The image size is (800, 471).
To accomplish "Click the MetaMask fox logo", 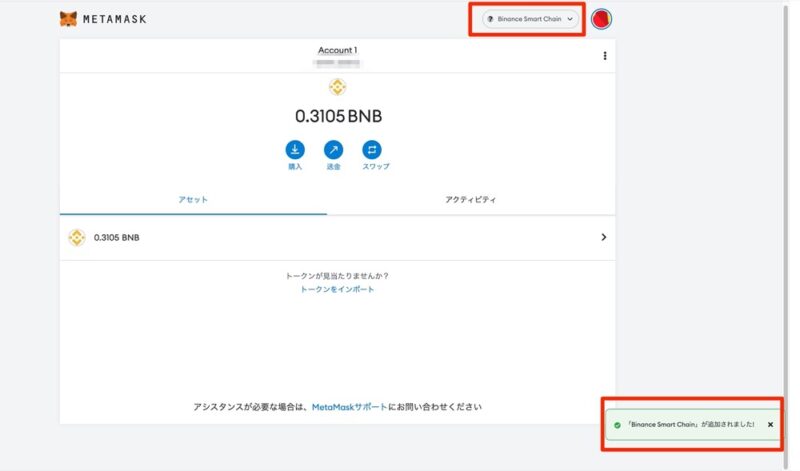I will coord(68,19).
